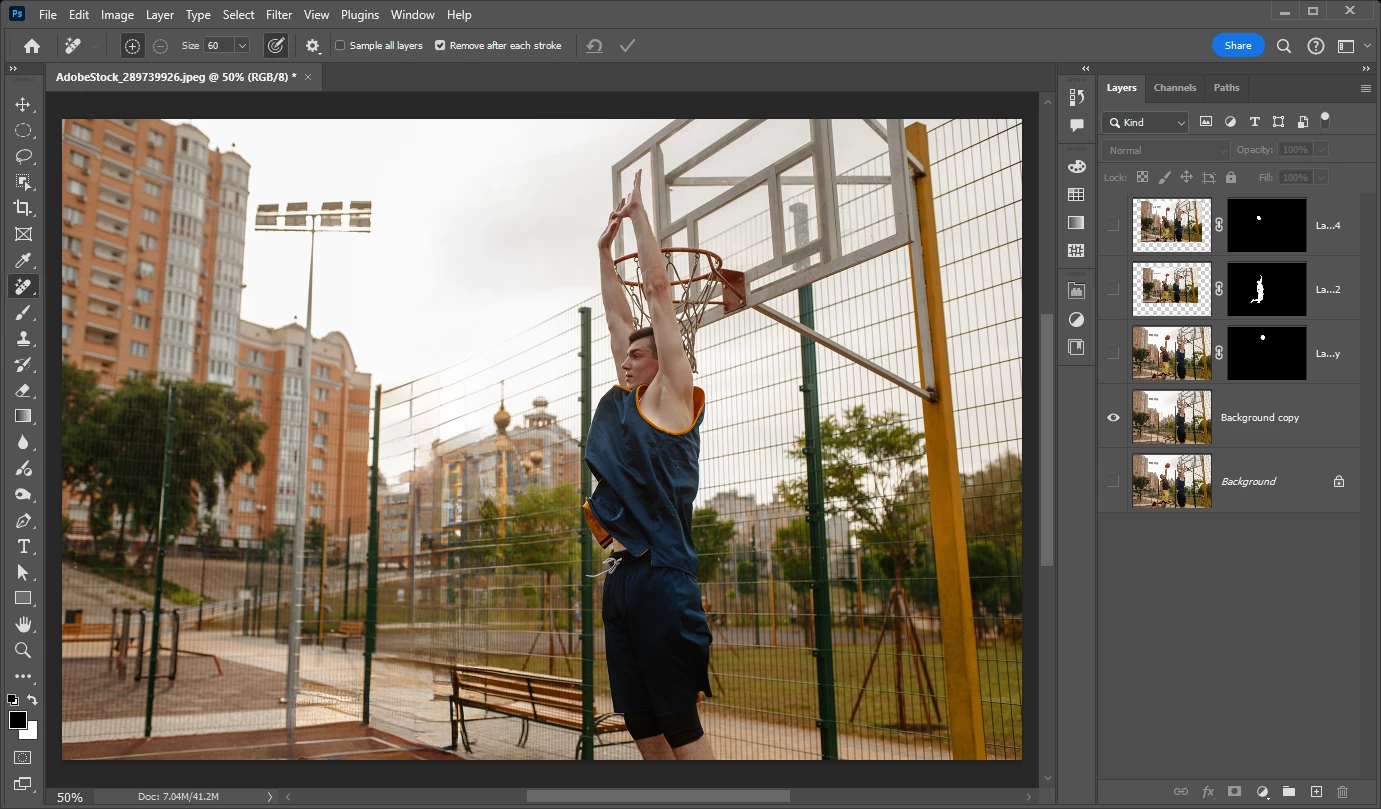
Task: Add layer mask from Layers panel footer
Action: click(1235, 792)
